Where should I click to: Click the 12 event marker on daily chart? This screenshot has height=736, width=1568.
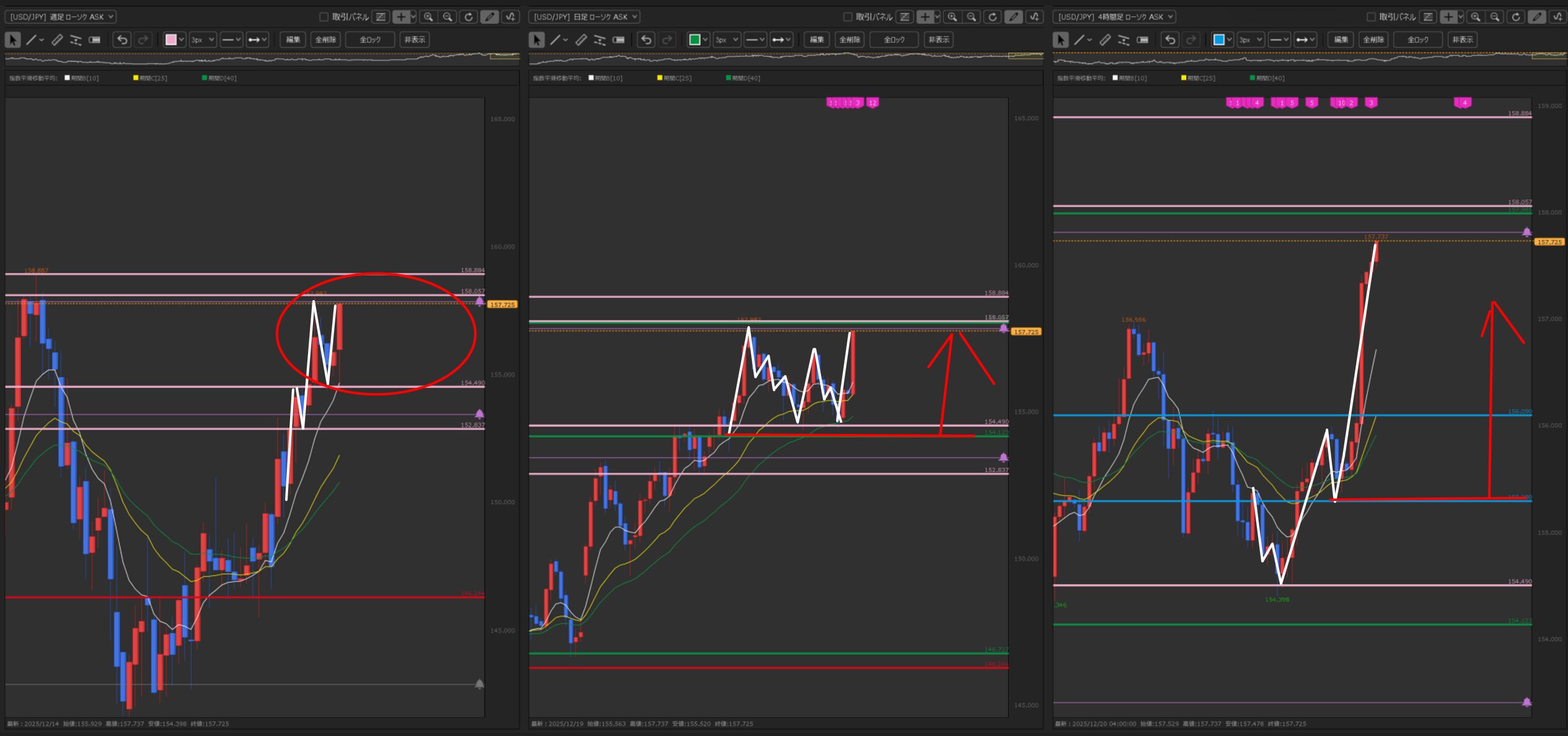point(873,103)
